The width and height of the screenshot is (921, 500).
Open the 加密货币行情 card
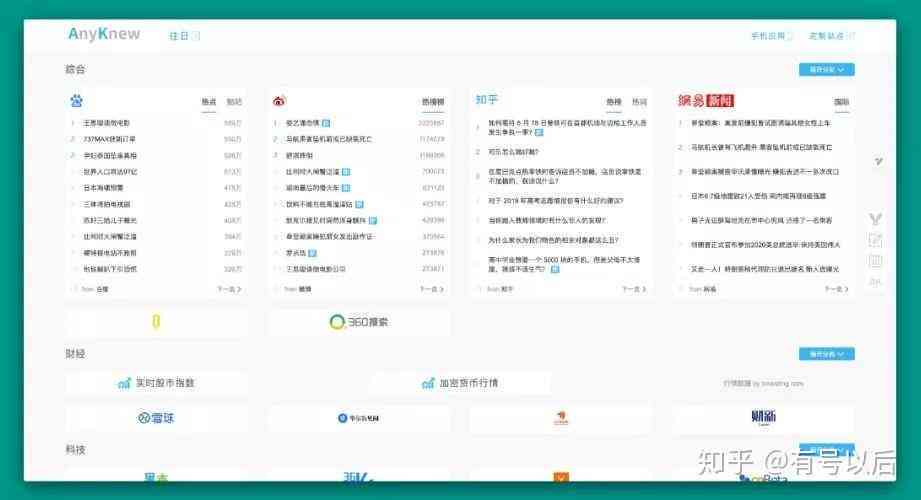point(460,383)
